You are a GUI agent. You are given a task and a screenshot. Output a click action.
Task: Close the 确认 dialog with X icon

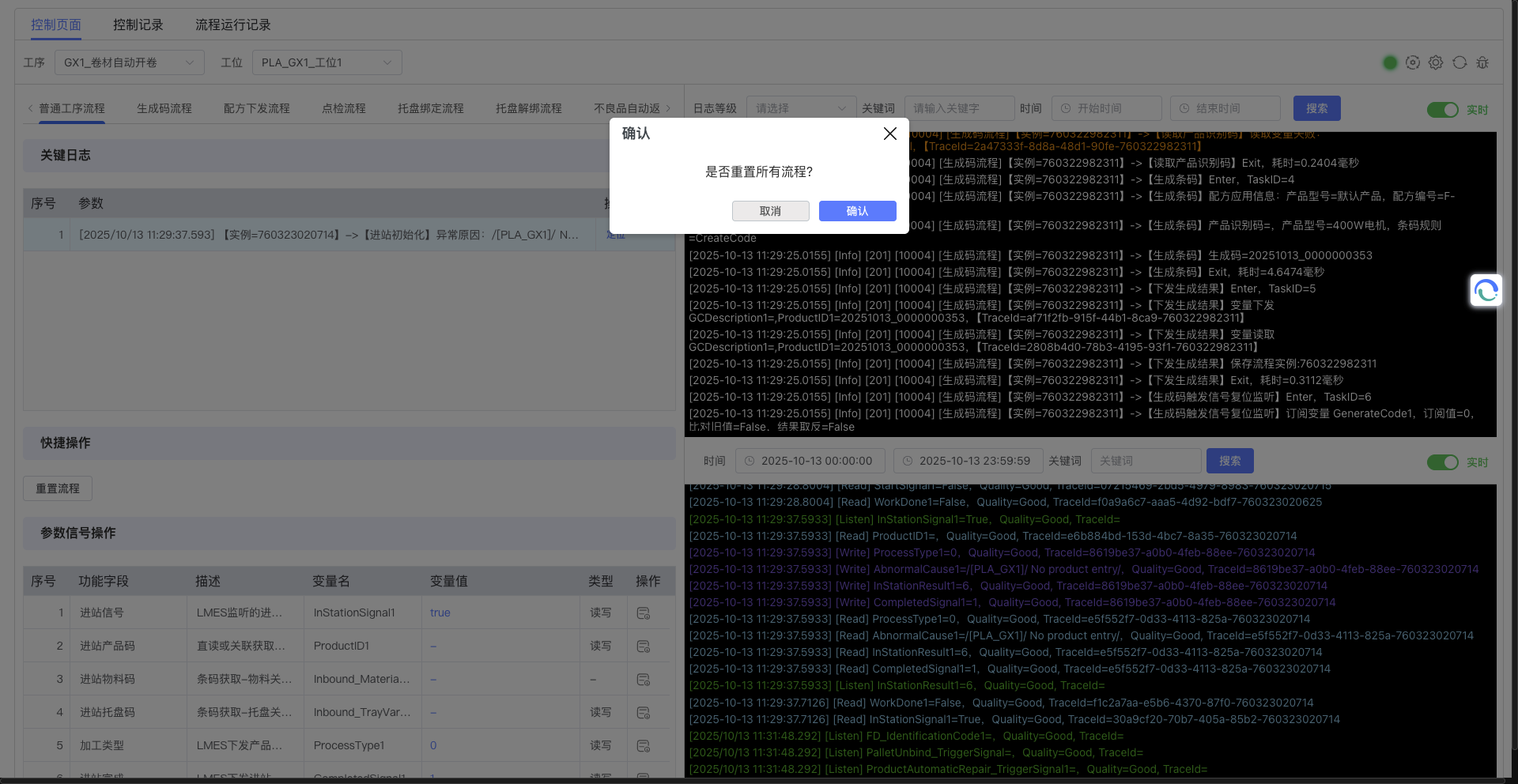pyautogui.click(x=889, y=134)
